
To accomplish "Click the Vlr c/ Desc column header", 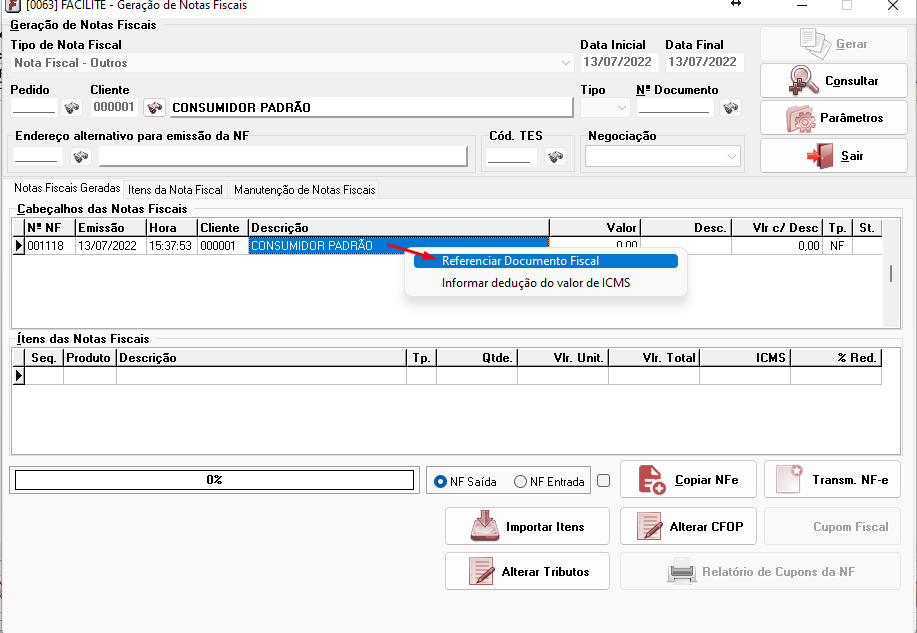I will 777,228.
